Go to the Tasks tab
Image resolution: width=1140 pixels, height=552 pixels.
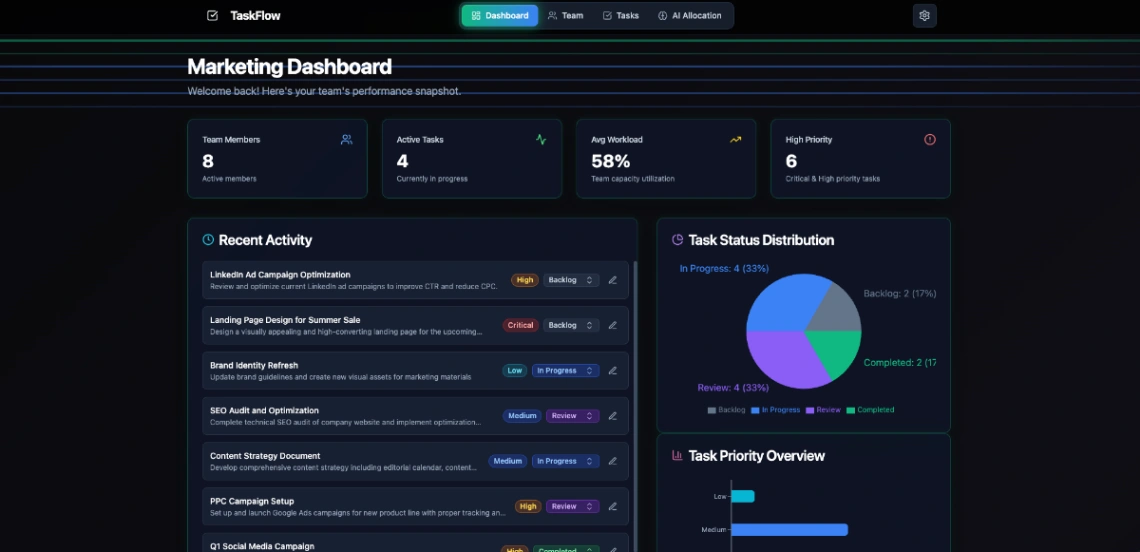coord(620,16)
